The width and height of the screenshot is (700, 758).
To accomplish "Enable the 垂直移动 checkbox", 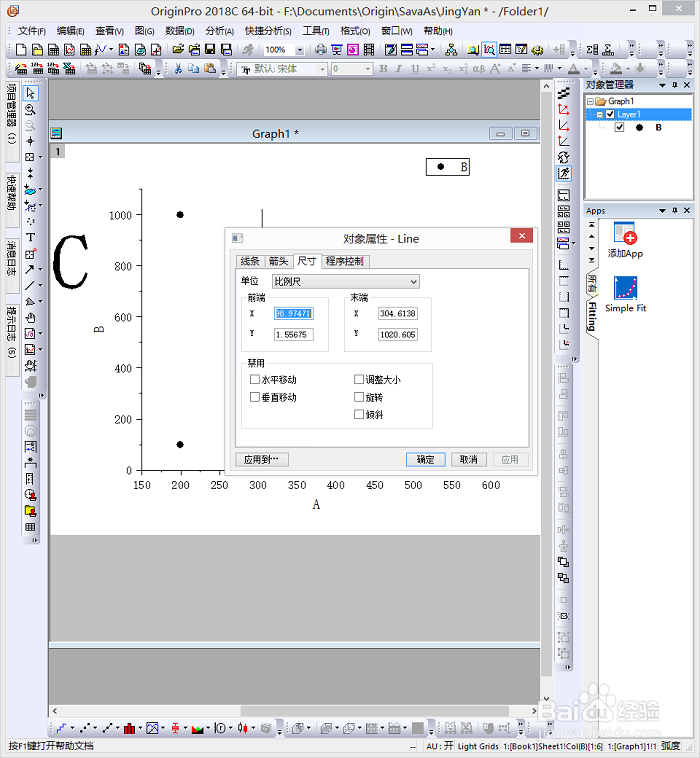I will 255,397.
